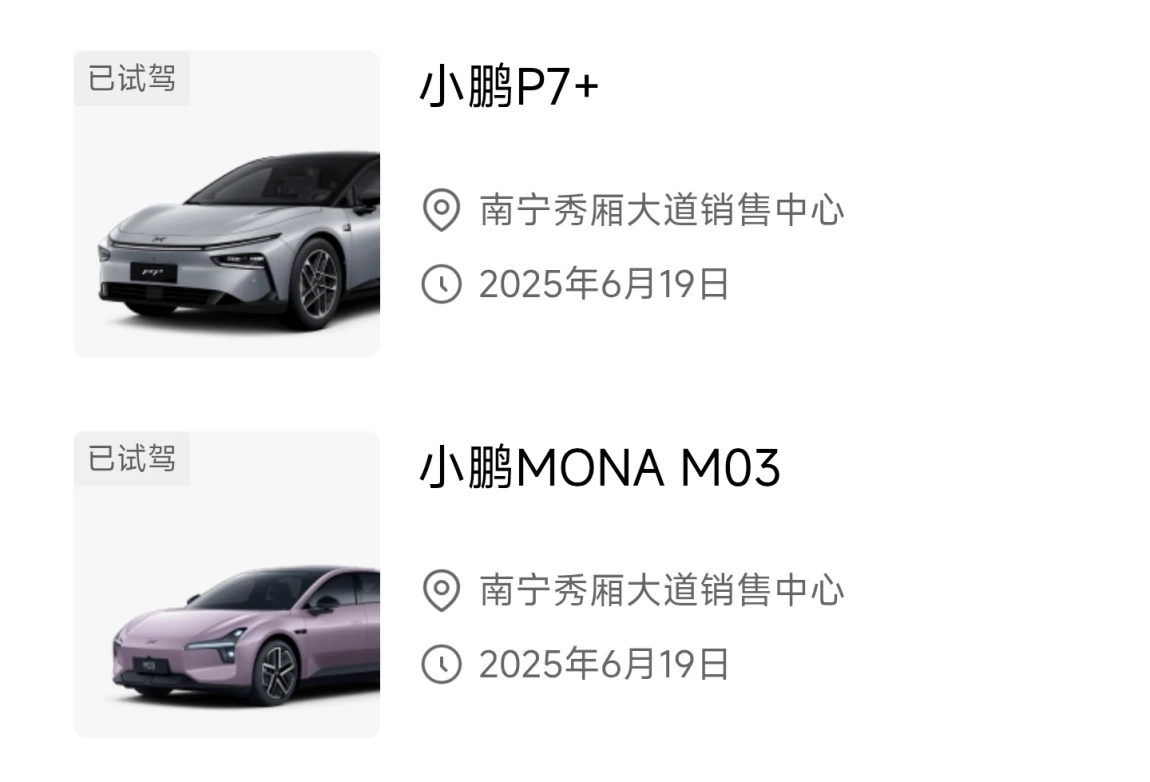This screenshot has width=1150, height=782.
Task: Tap the front wheel of the silver P7+
Action: (318, 283)
